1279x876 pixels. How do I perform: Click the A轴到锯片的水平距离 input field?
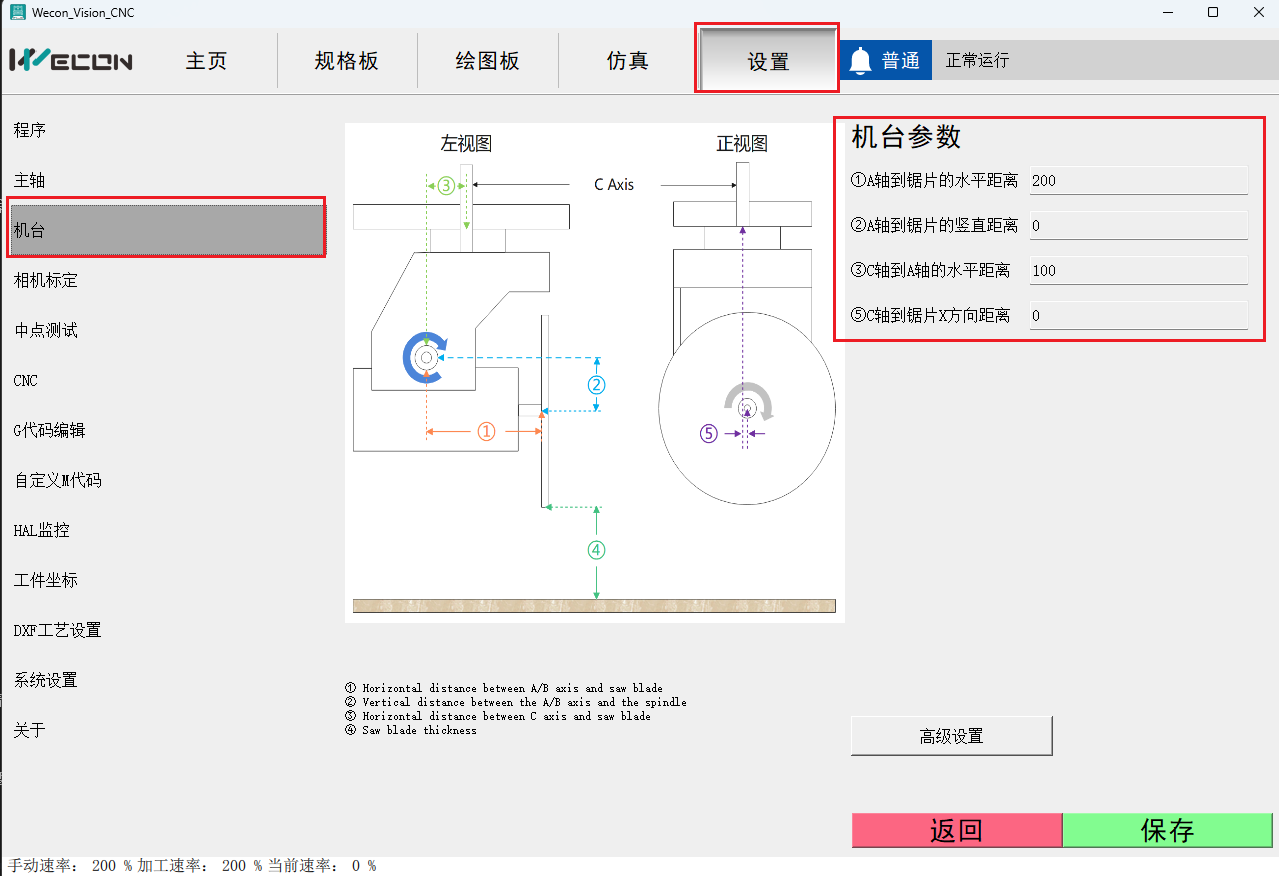point(1138,181)
